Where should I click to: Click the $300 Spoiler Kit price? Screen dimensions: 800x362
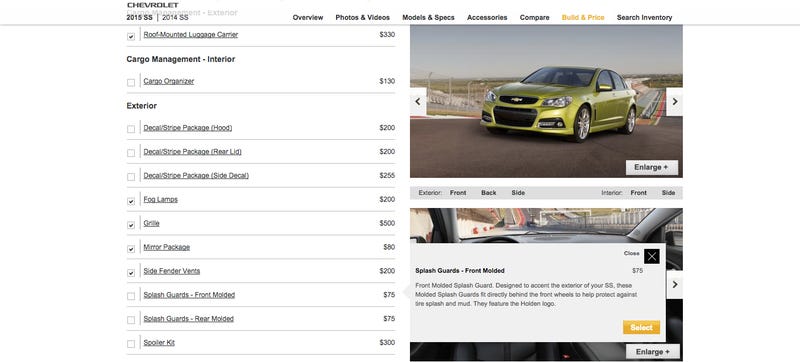[x=387, y=343]
